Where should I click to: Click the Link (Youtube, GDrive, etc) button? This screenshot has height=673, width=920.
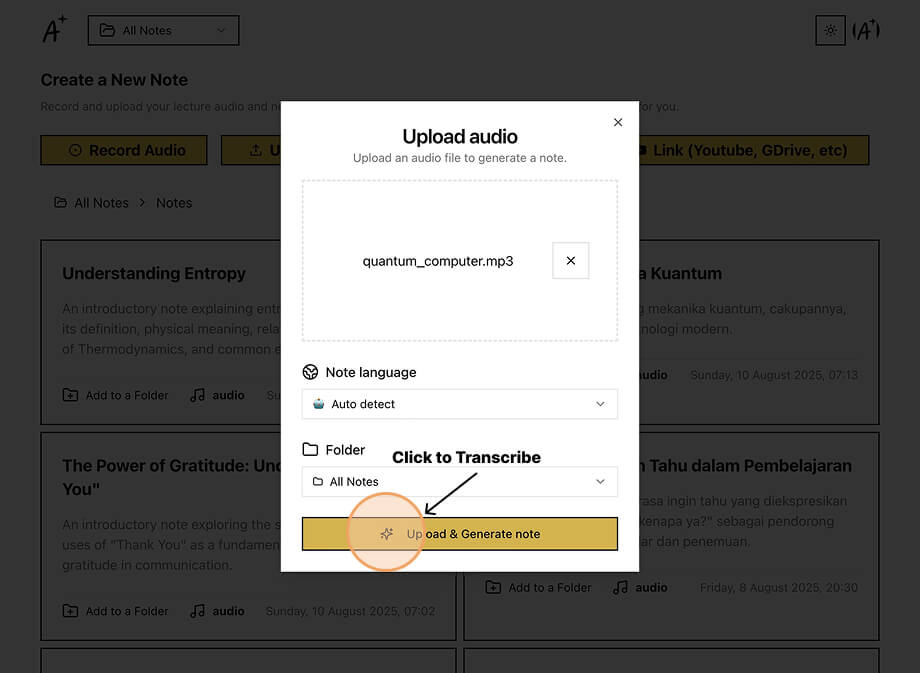[753, 150]
